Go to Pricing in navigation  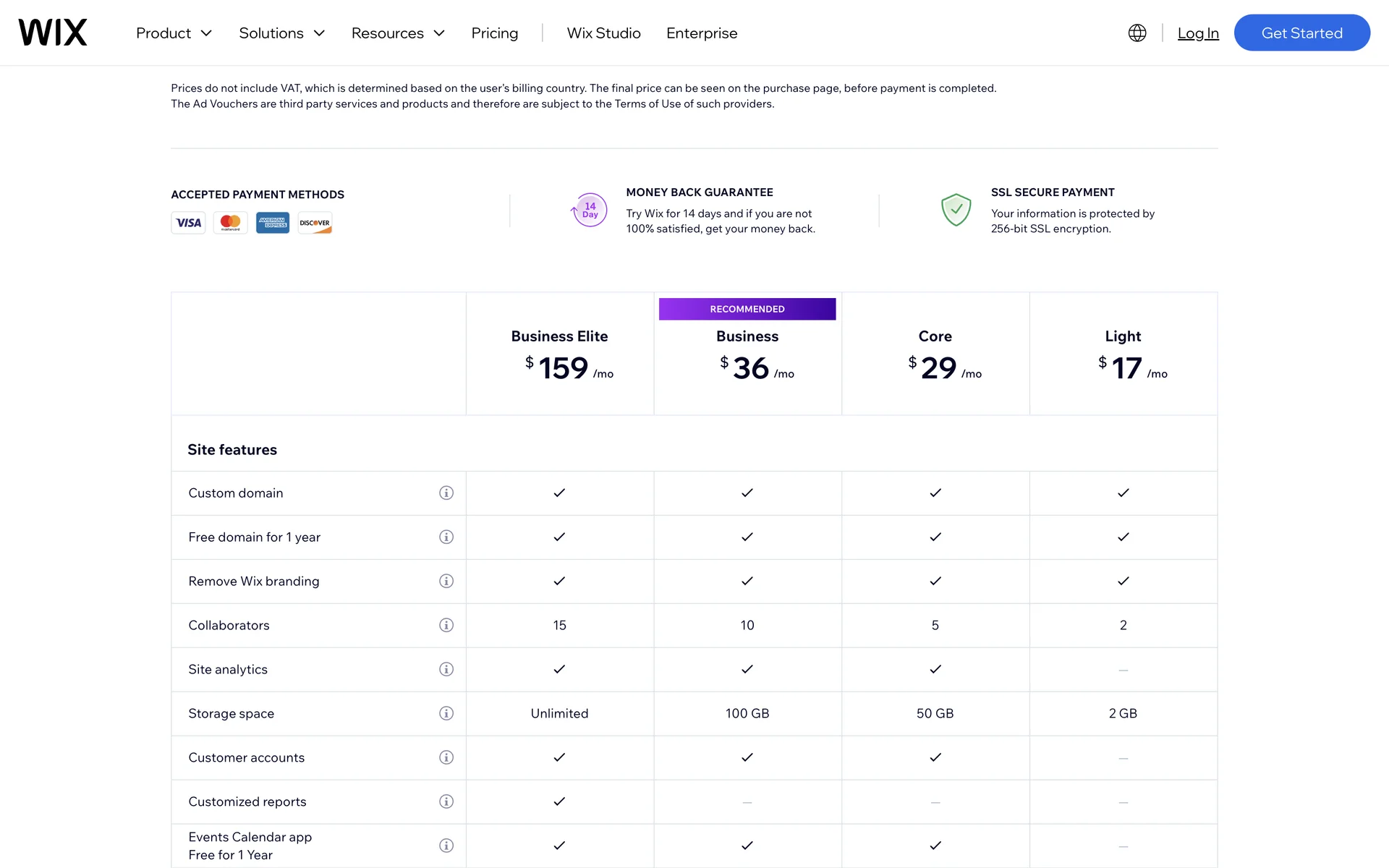pyautogui.click(x=494, y=33)
